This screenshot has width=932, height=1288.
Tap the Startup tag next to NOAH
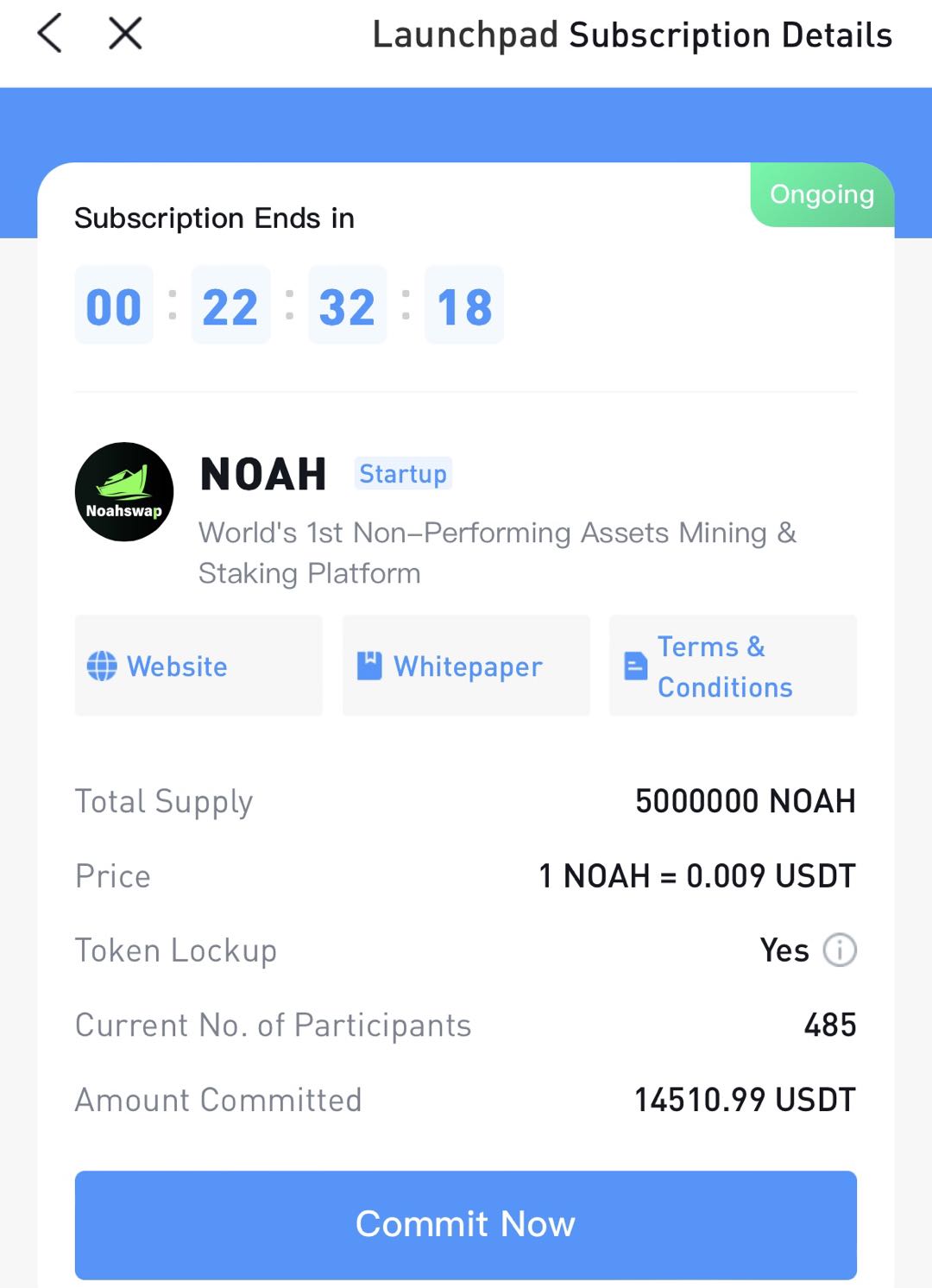tap(403, 474)
